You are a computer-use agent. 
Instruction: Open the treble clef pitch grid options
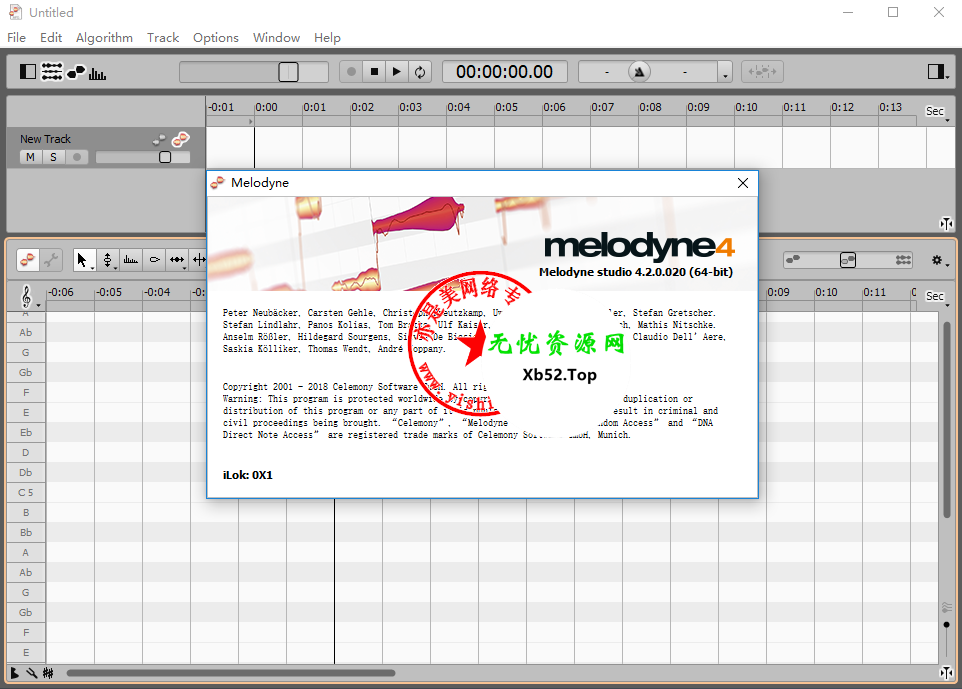[28, 296]
